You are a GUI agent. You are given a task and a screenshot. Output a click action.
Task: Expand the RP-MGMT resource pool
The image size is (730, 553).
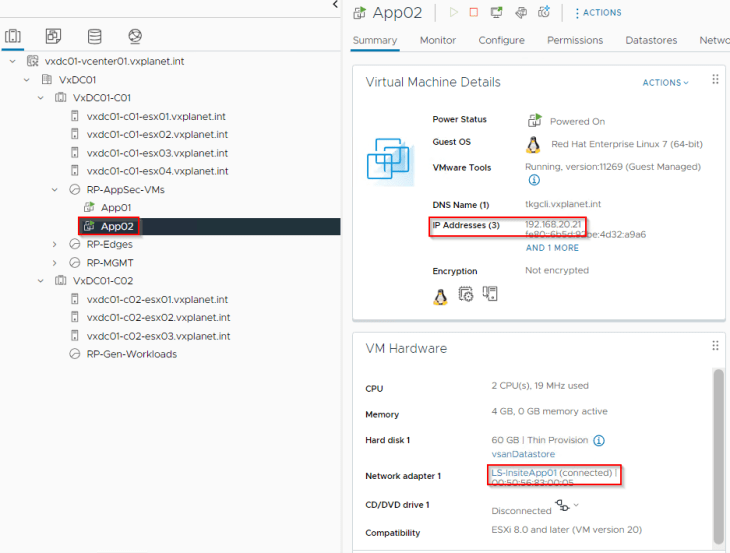tap(54, 263)
